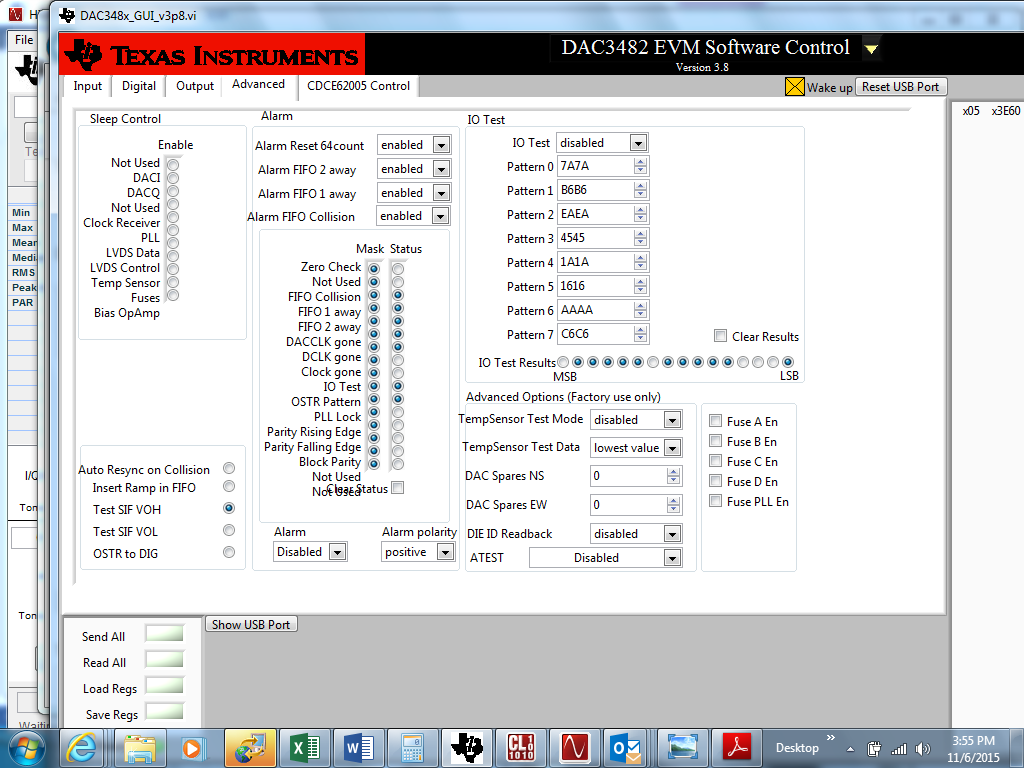Select the Advanced tab
Image resolution: width=1024 pixels, height=768 pixels.
(259, 84)
